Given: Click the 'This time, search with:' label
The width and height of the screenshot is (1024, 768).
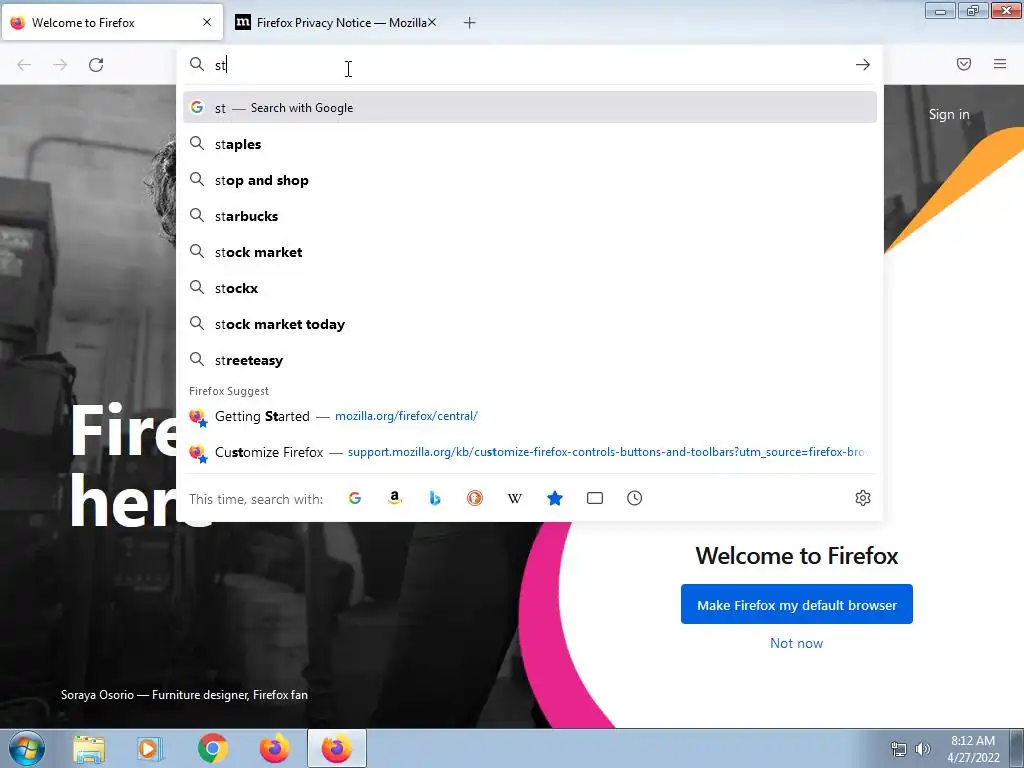Looking at the screenshot, I should click(256, 499).
